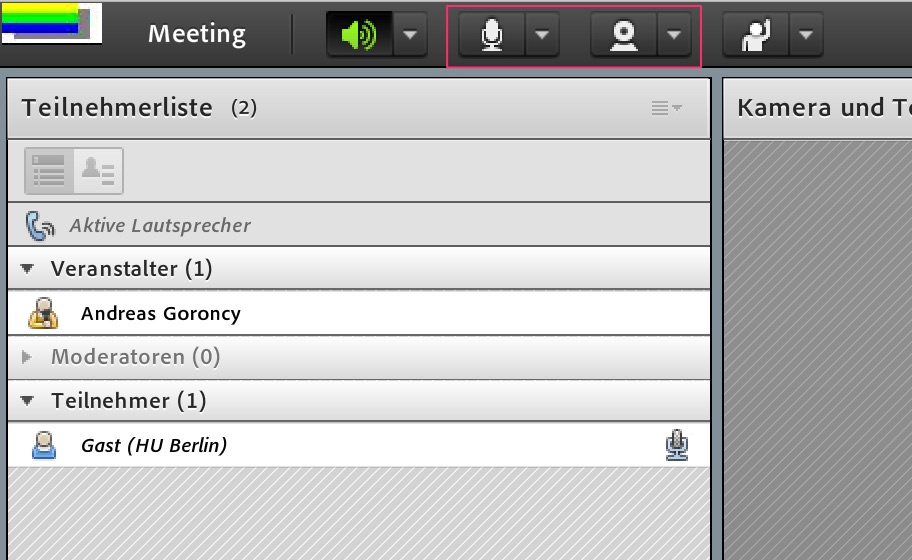
Task: Open the speaker options dropdown arrow
Action: click(x=410, y=36)
